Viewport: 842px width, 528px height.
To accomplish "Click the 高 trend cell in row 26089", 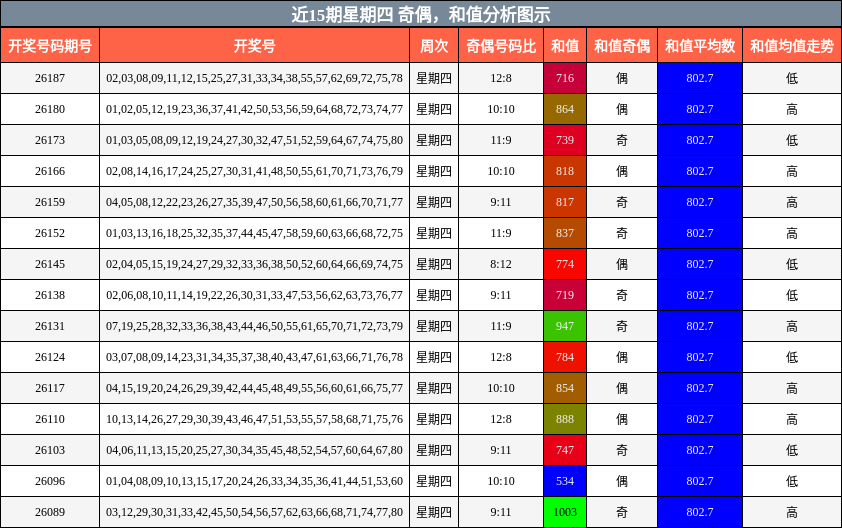I will tap(792, 512).
